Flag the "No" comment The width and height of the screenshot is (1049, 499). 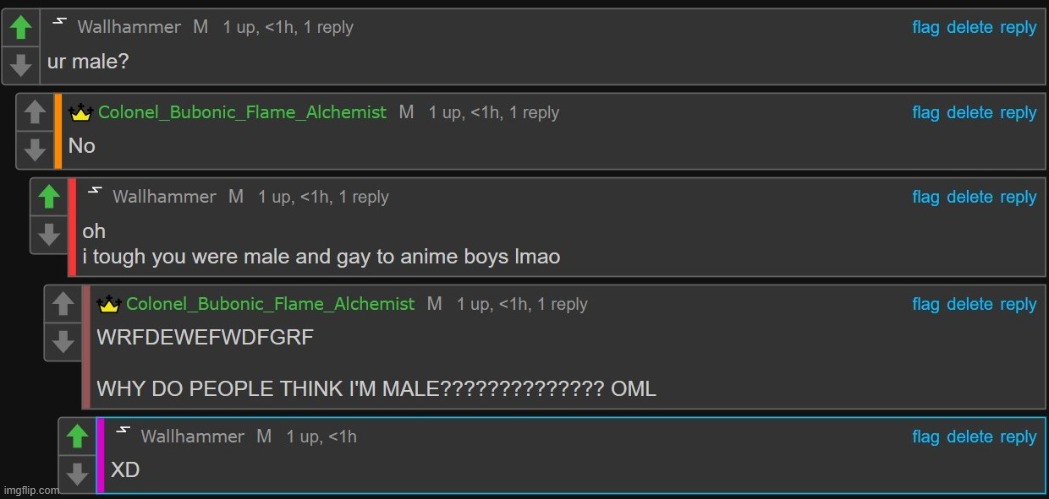click(926, 112)
